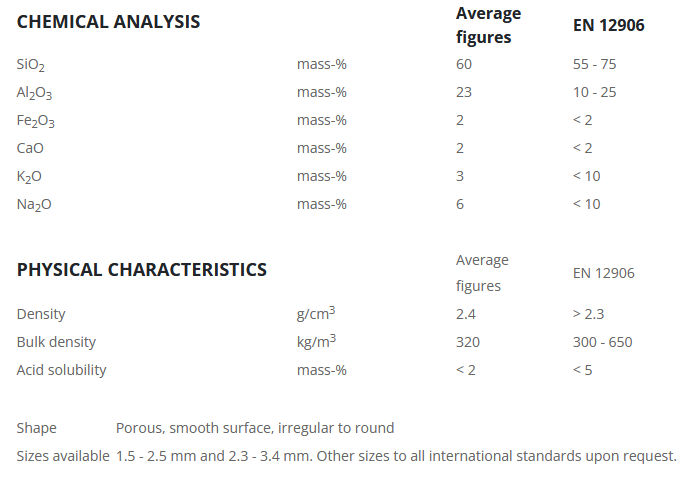The height and width of the screenshot is (492, 694).
Task: Click the Na2O row label
Action: (x=32, y=205)
